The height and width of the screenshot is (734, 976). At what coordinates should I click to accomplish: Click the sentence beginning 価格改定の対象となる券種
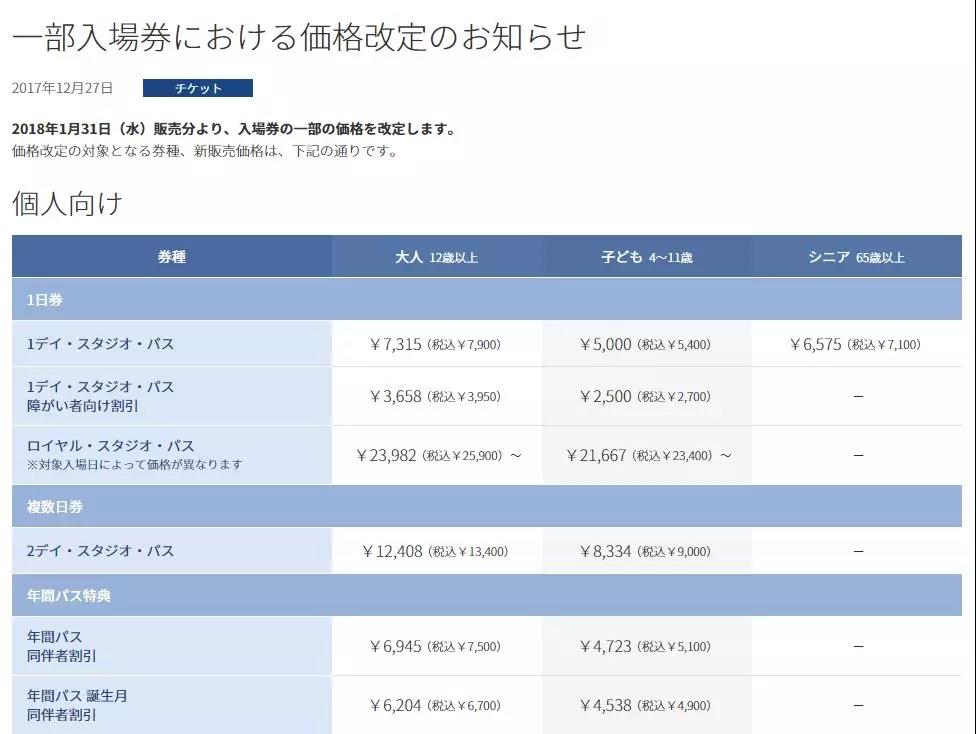(205, 151)
